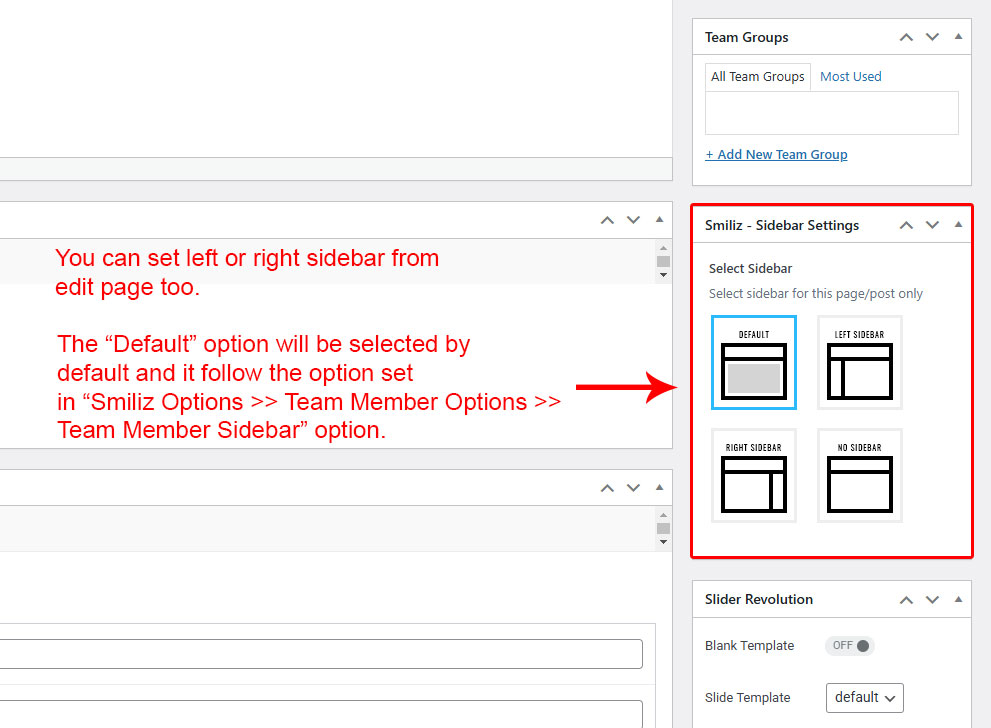
Task: Select the No Sidebar layout icon
Action: click(x=860, y=476)
